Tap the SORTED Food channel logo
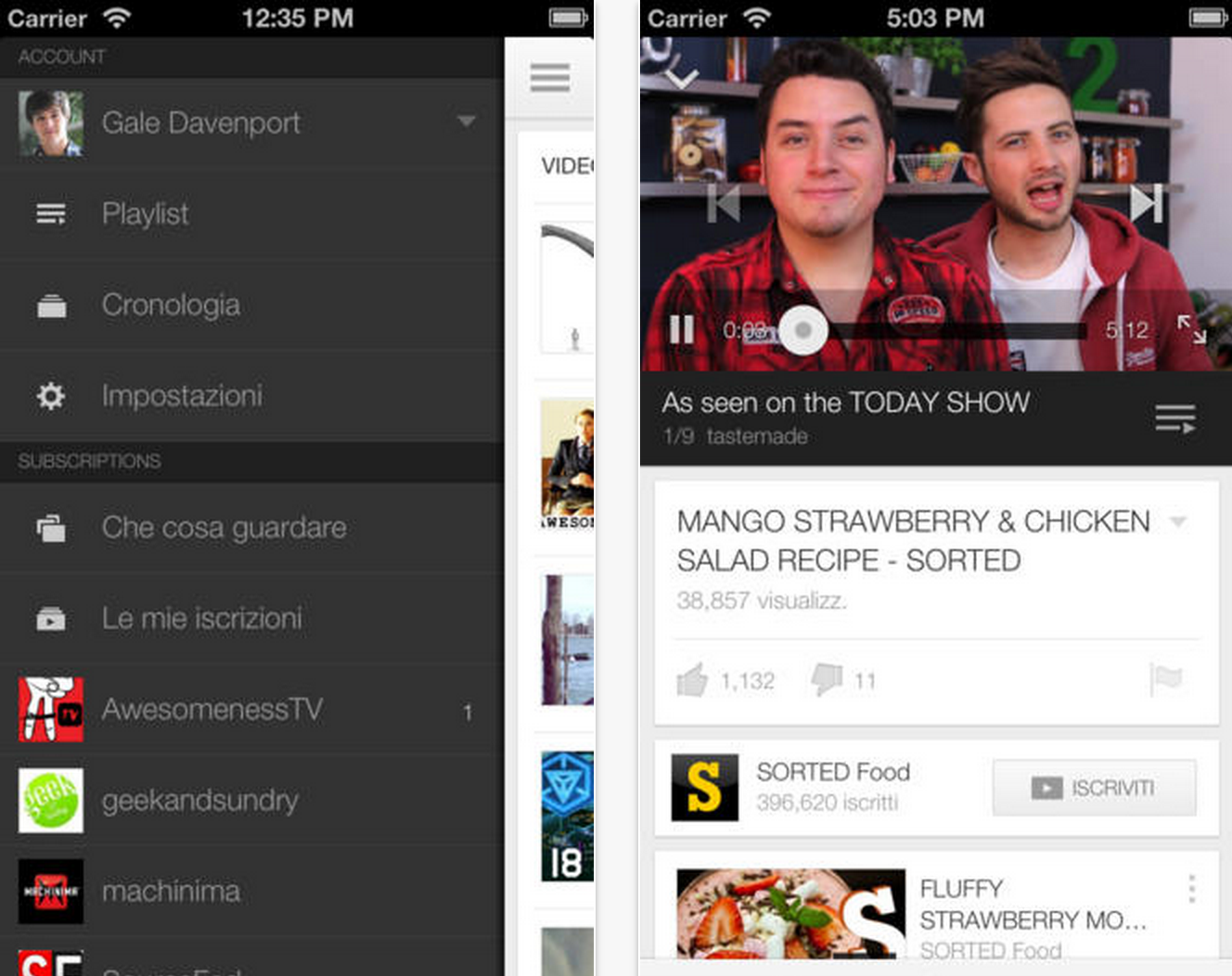The width and height of the screenshot is (1232, 976). tap(705, 788)
